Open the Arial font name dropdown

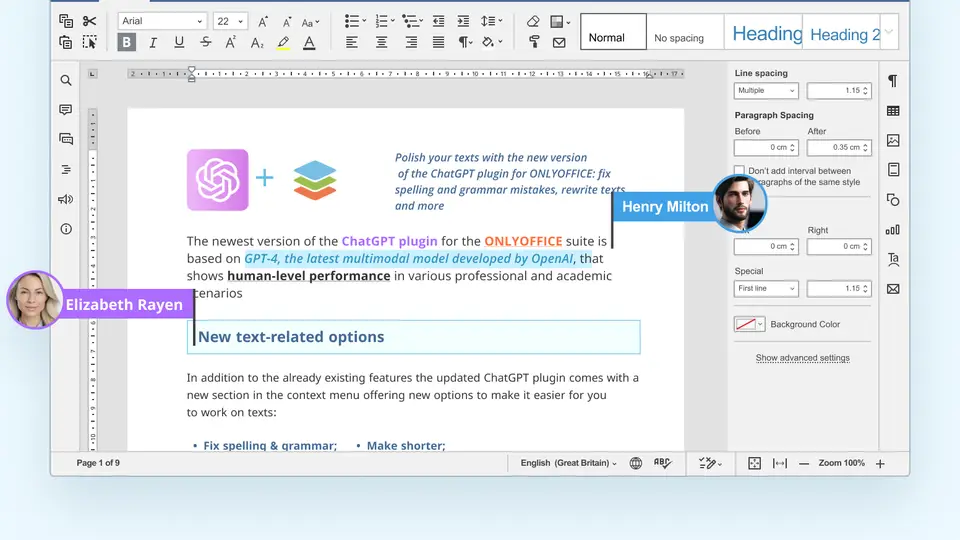162,21
